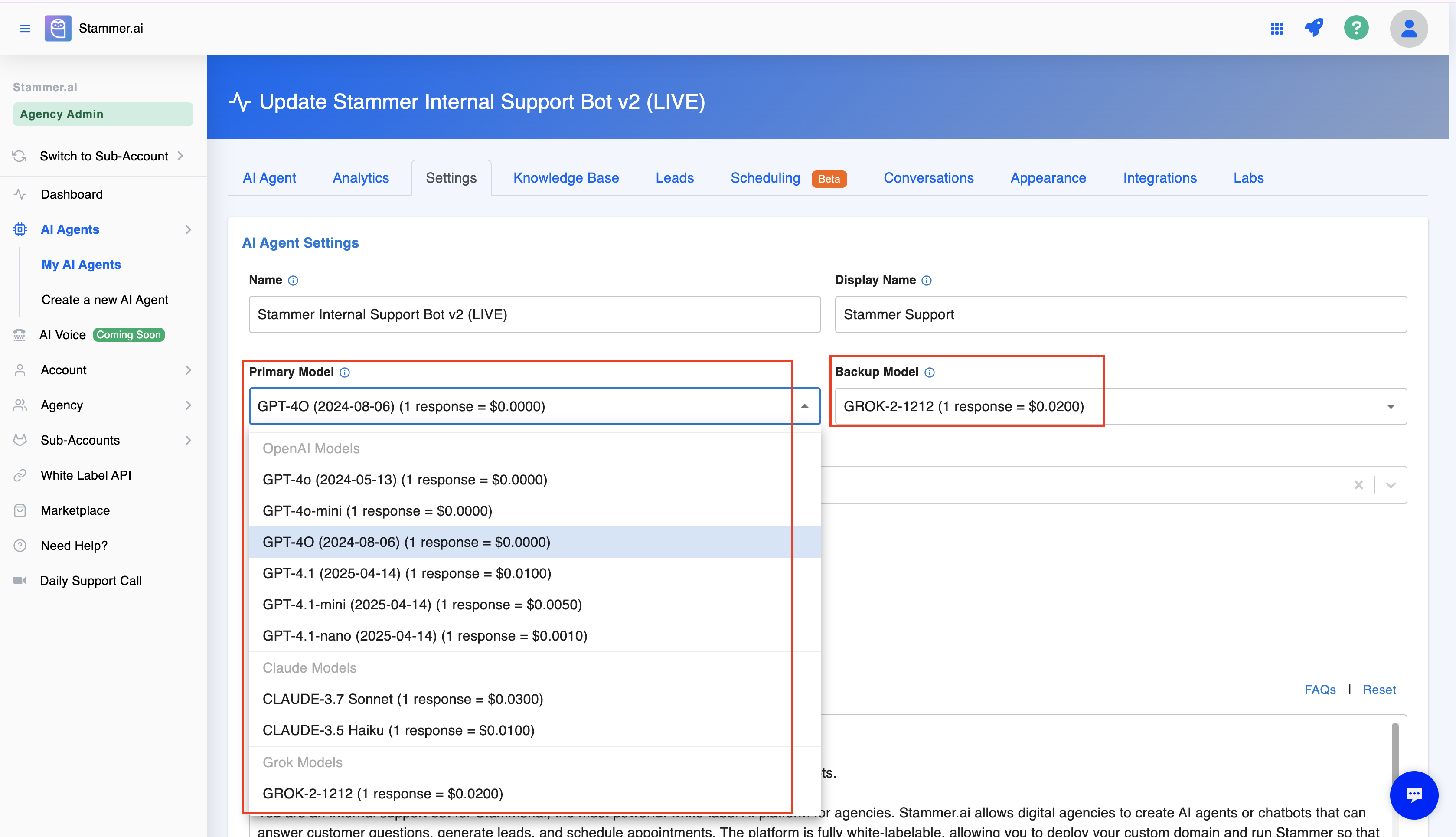Expand the Sub-Accounts sidebar chevron
This screenshot has width=1456, height=837.
pyautogui.click(x=189, y=440)
